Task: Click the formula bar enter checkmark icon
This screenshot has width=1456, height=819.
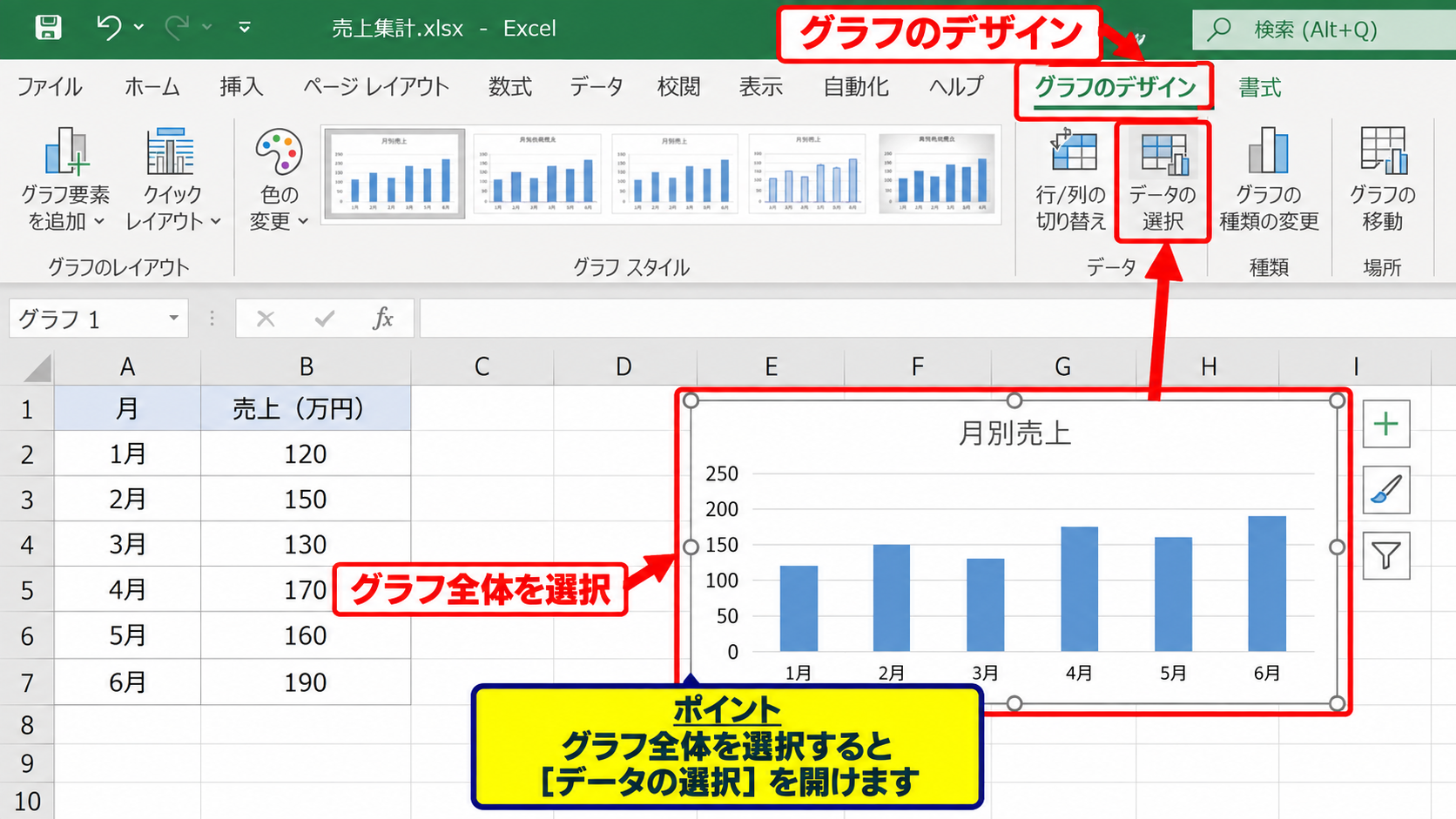Action: click(325, 319)
